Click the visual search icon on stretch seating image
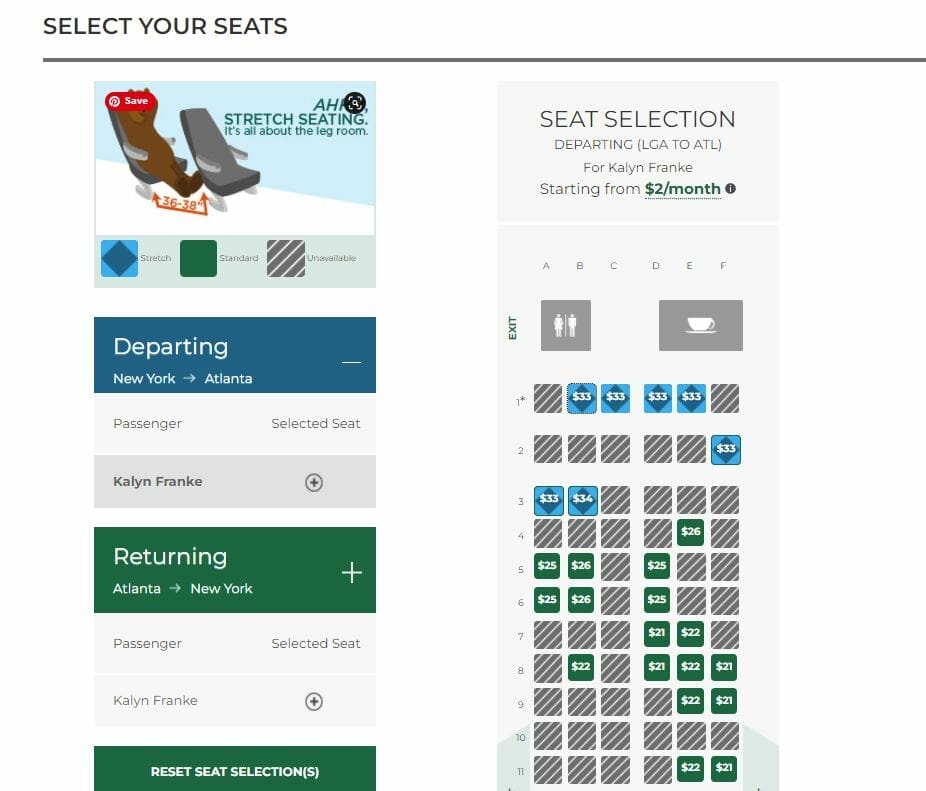Viewport: 926px width, 791px height. [355, 103]
